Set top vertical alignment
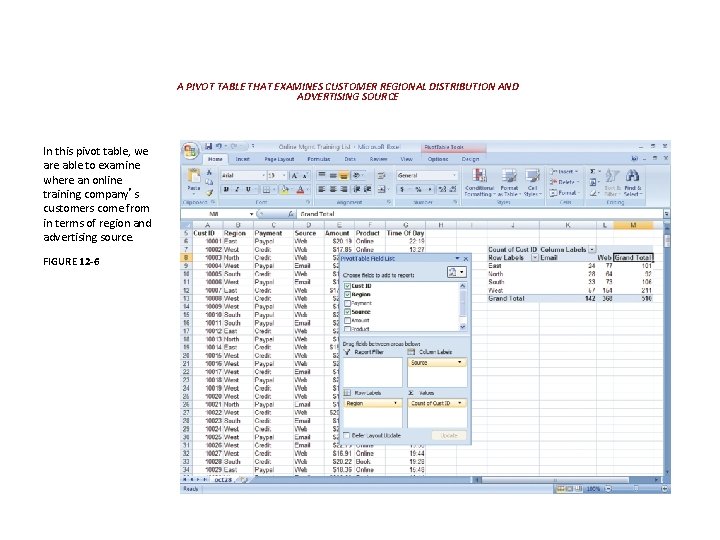The image size is (720, 540). coord(322,175)
